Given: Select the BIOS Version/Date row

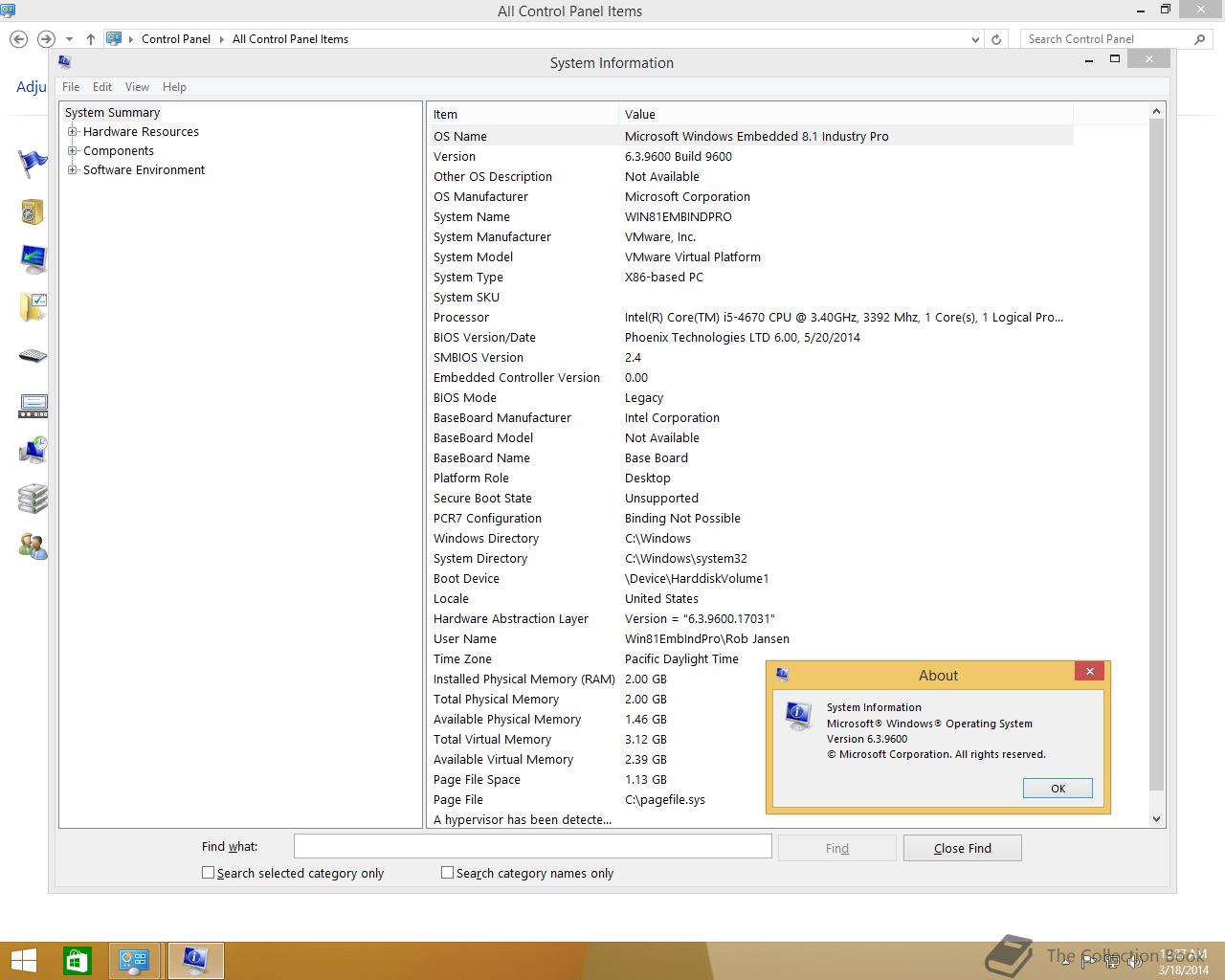Looking at the screenshot, I should point(750,337).
